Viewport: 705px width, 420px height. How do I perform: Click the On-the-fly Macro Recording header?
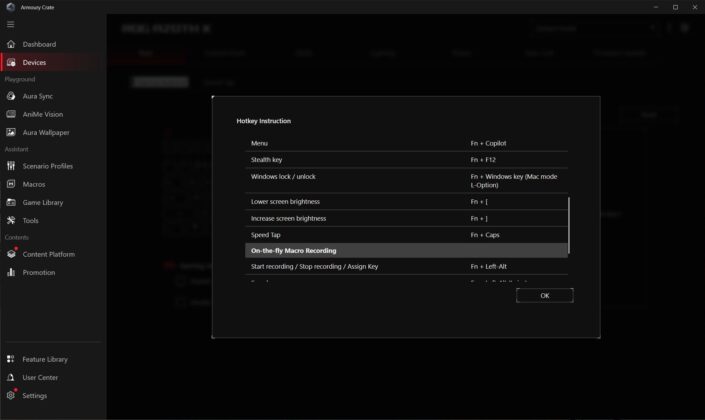[406, 250]
